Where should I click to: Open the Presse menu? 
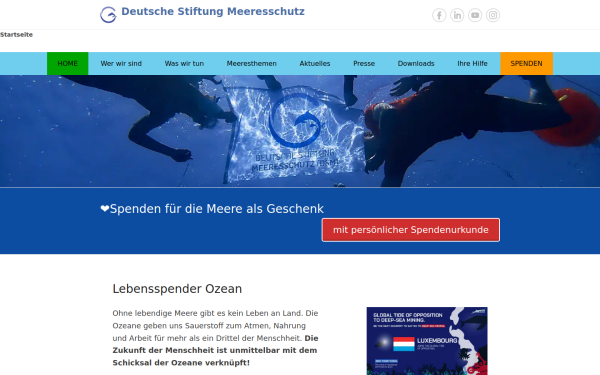pos(364,64)
